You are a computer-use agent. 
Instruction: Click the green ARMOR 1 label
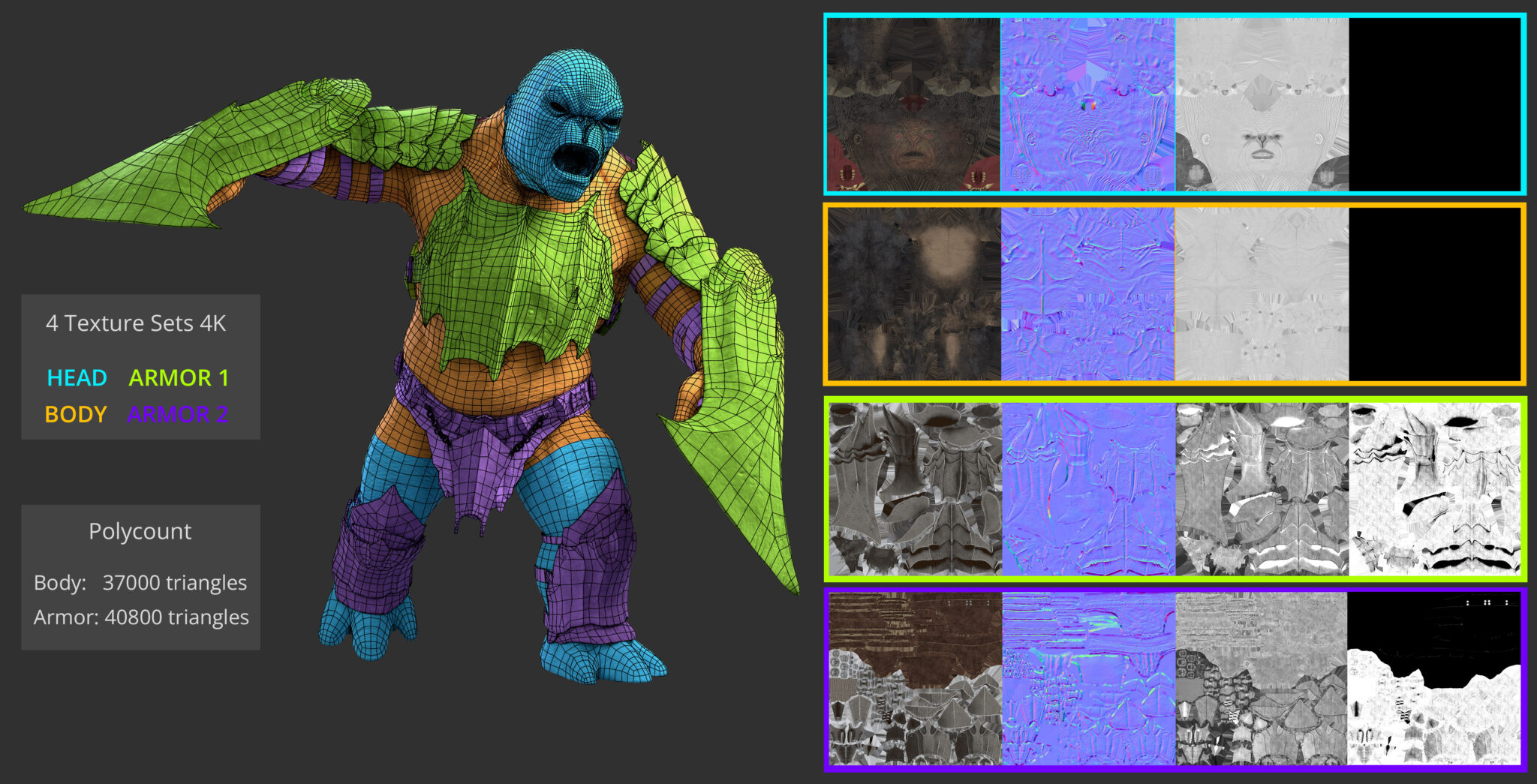click(179, 378)
